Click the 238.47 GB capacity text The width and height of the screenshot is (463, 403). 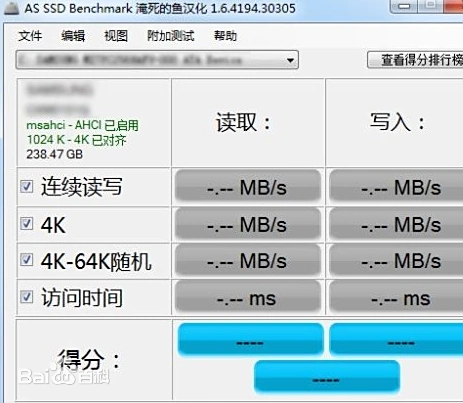coord(55,154)
